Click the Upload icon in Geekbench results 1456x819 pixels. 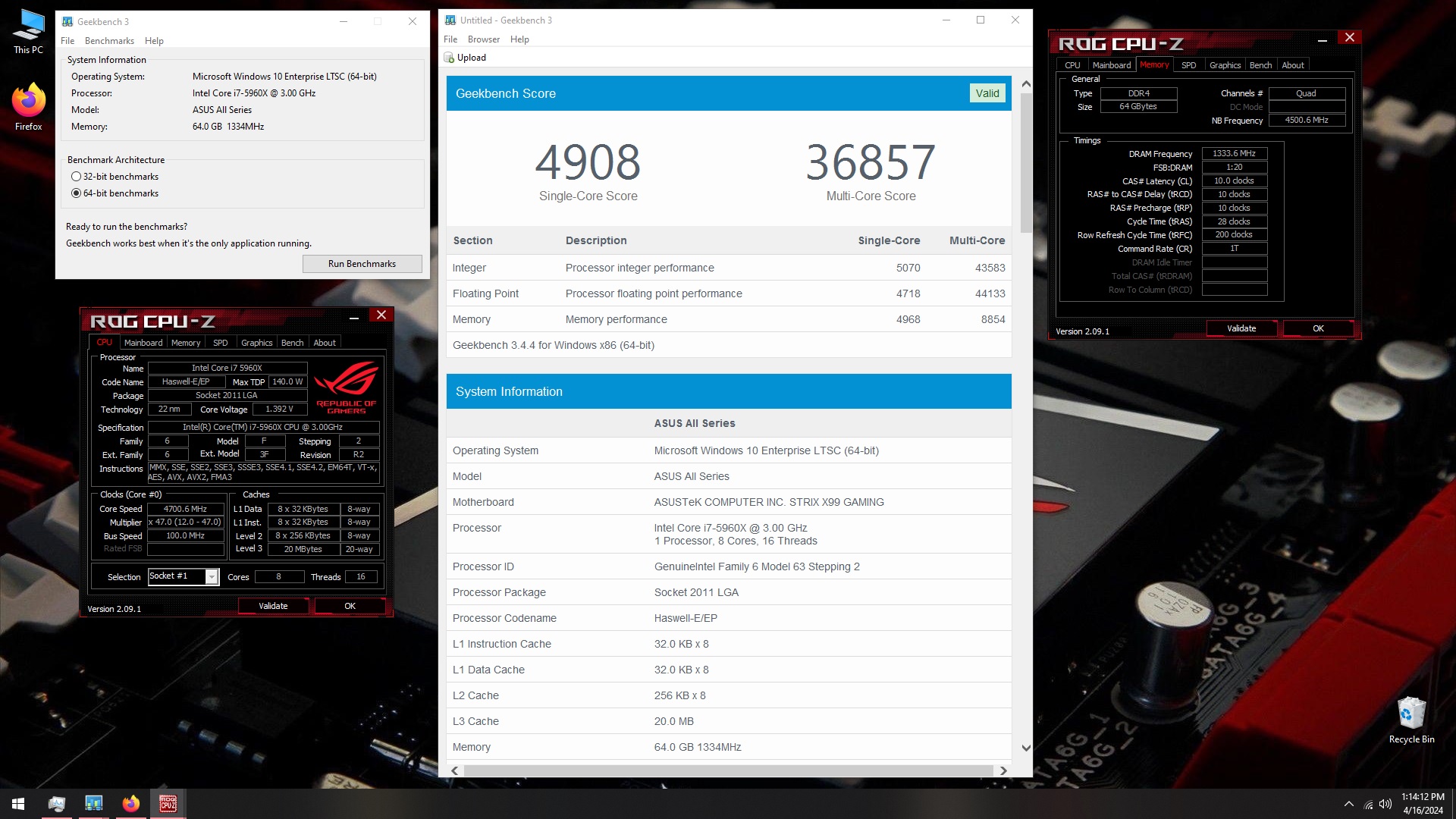pyautogui.click(x=450, y=58)
